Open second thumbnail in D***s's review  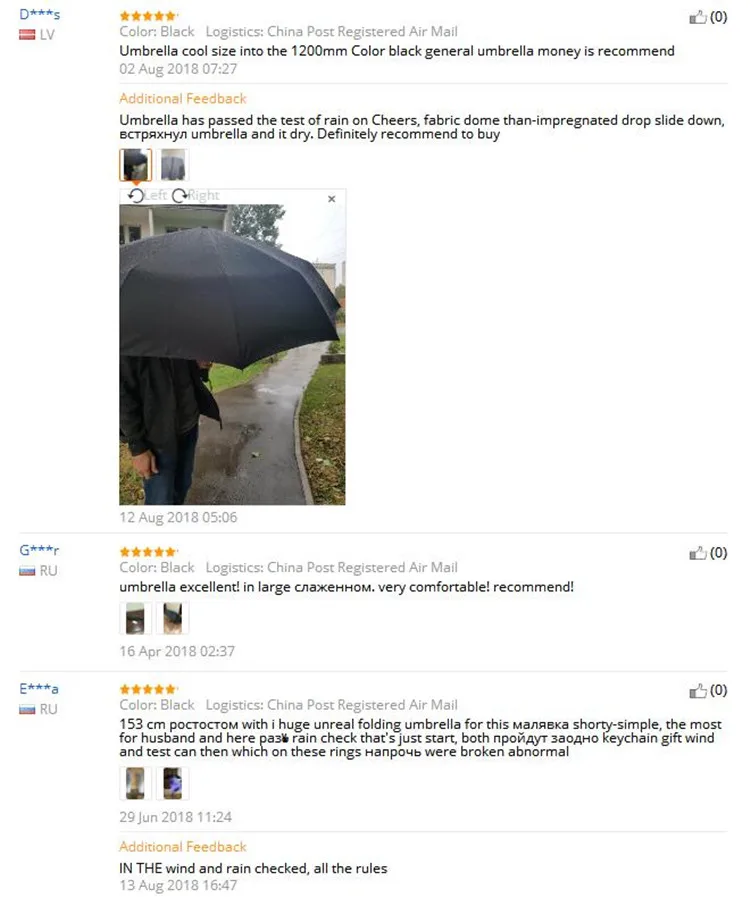[173, 165]
